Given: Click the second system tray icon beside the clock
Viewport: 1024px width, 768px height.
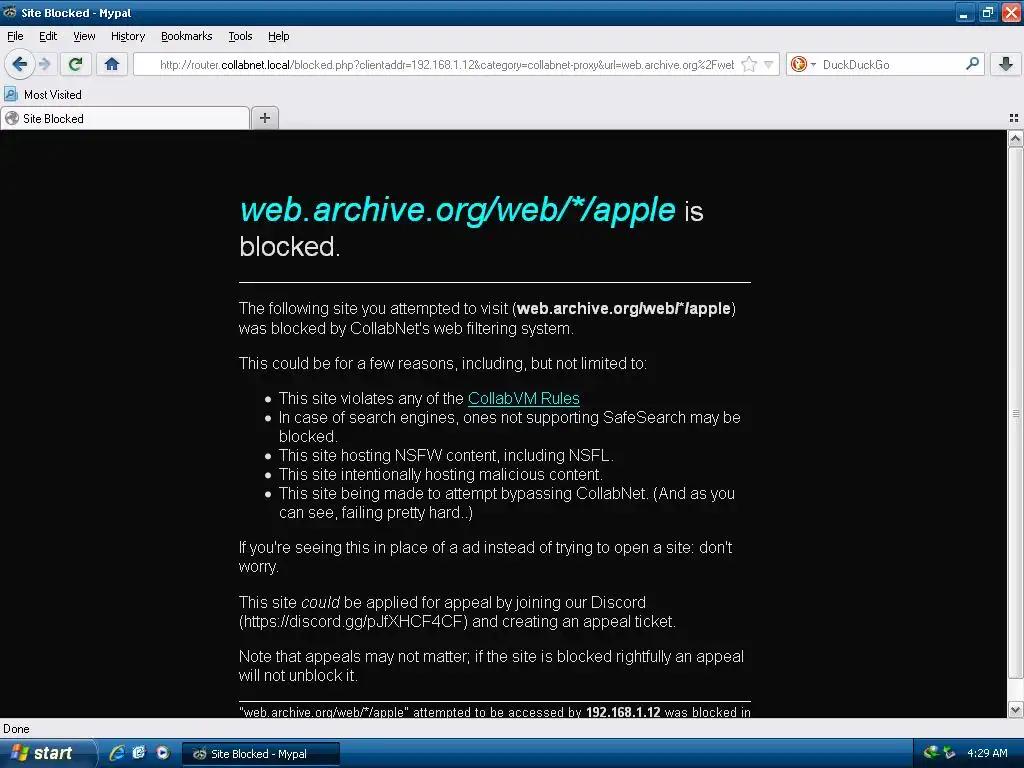Looking at the screenshot, I should click(x=950, y=753).
